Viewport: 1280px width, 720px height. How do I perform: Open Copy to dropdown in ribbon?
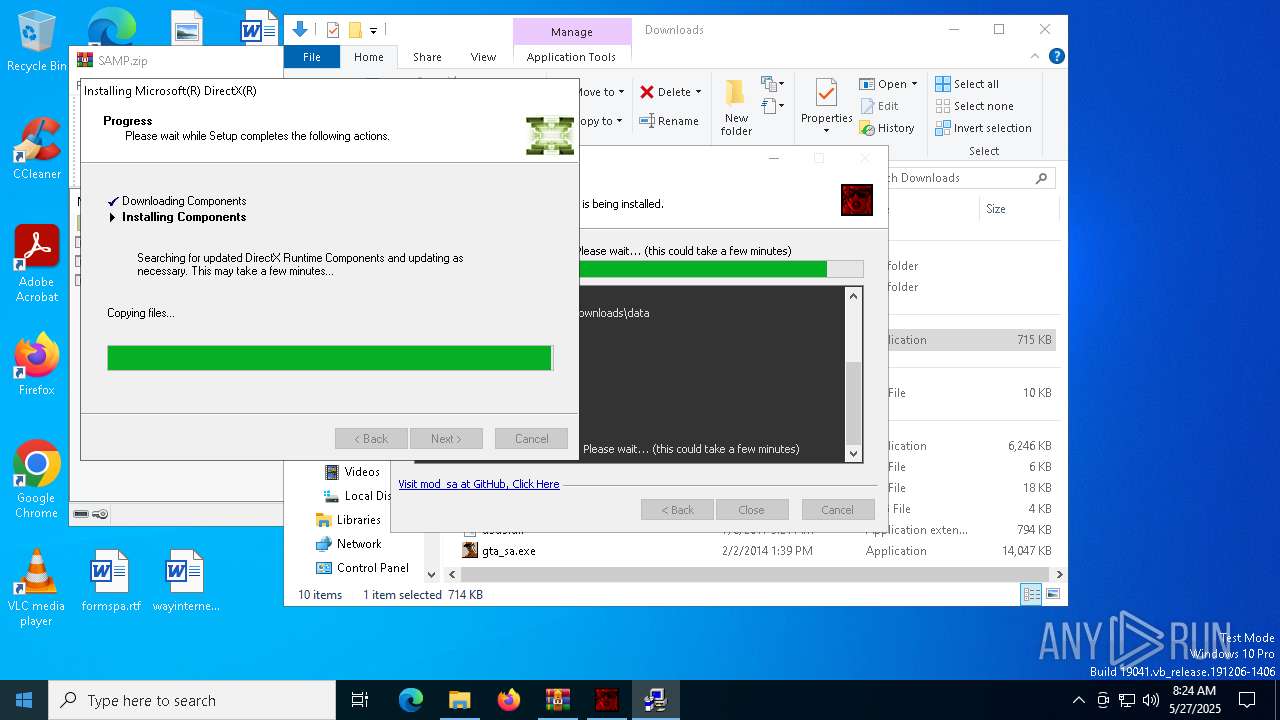601,121
